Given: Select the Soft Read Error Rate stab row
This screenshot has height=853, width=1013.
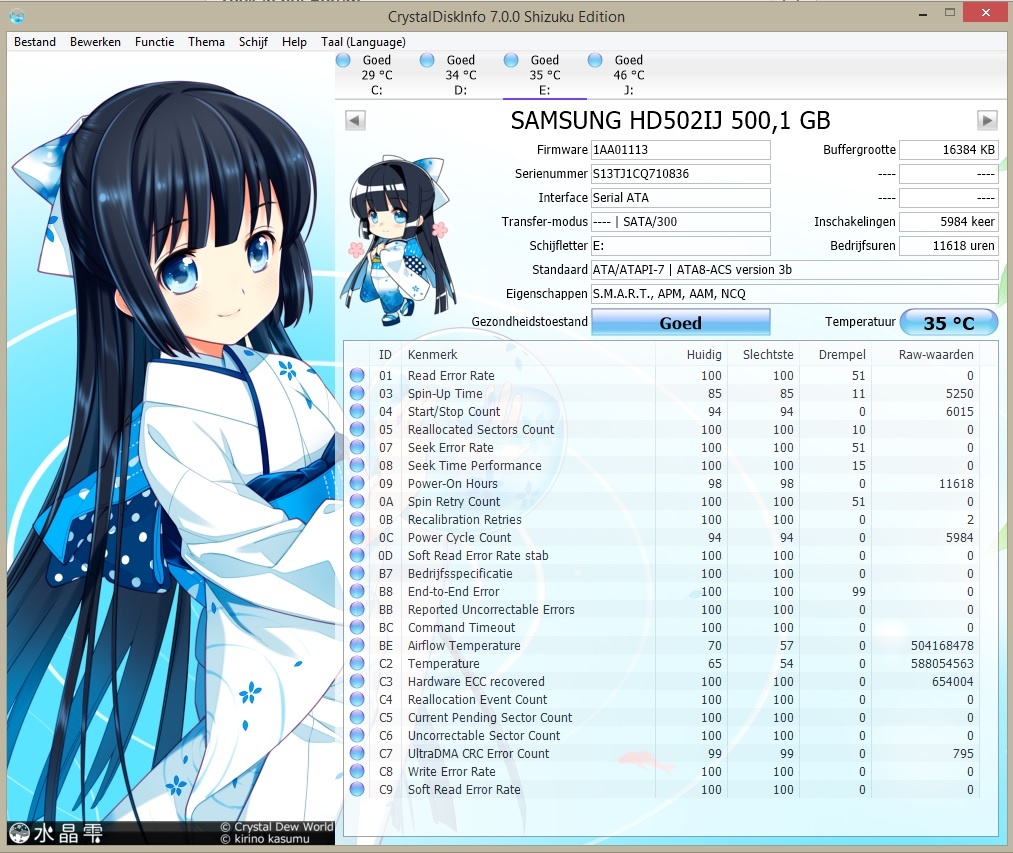Looking at the screenshot, I should pos(664,556).
